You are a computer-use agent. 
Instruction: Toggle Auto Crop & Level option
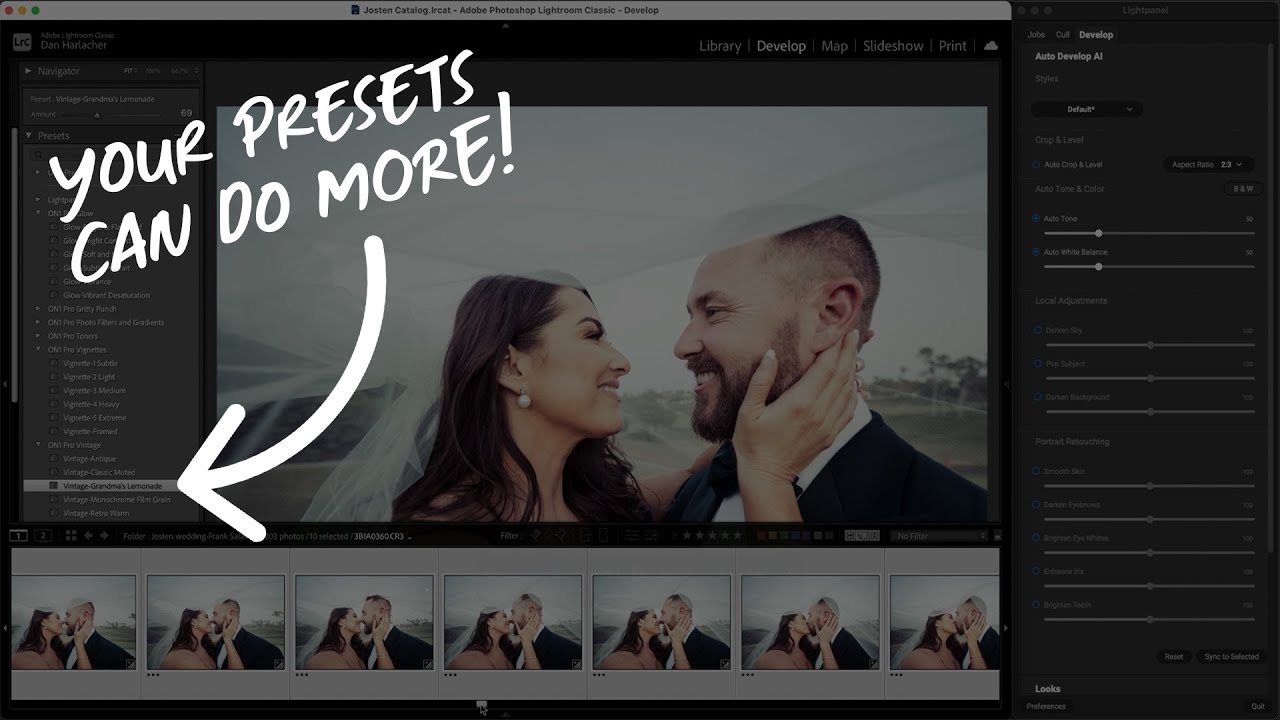pyautogui.click(x=1036, y=165)
